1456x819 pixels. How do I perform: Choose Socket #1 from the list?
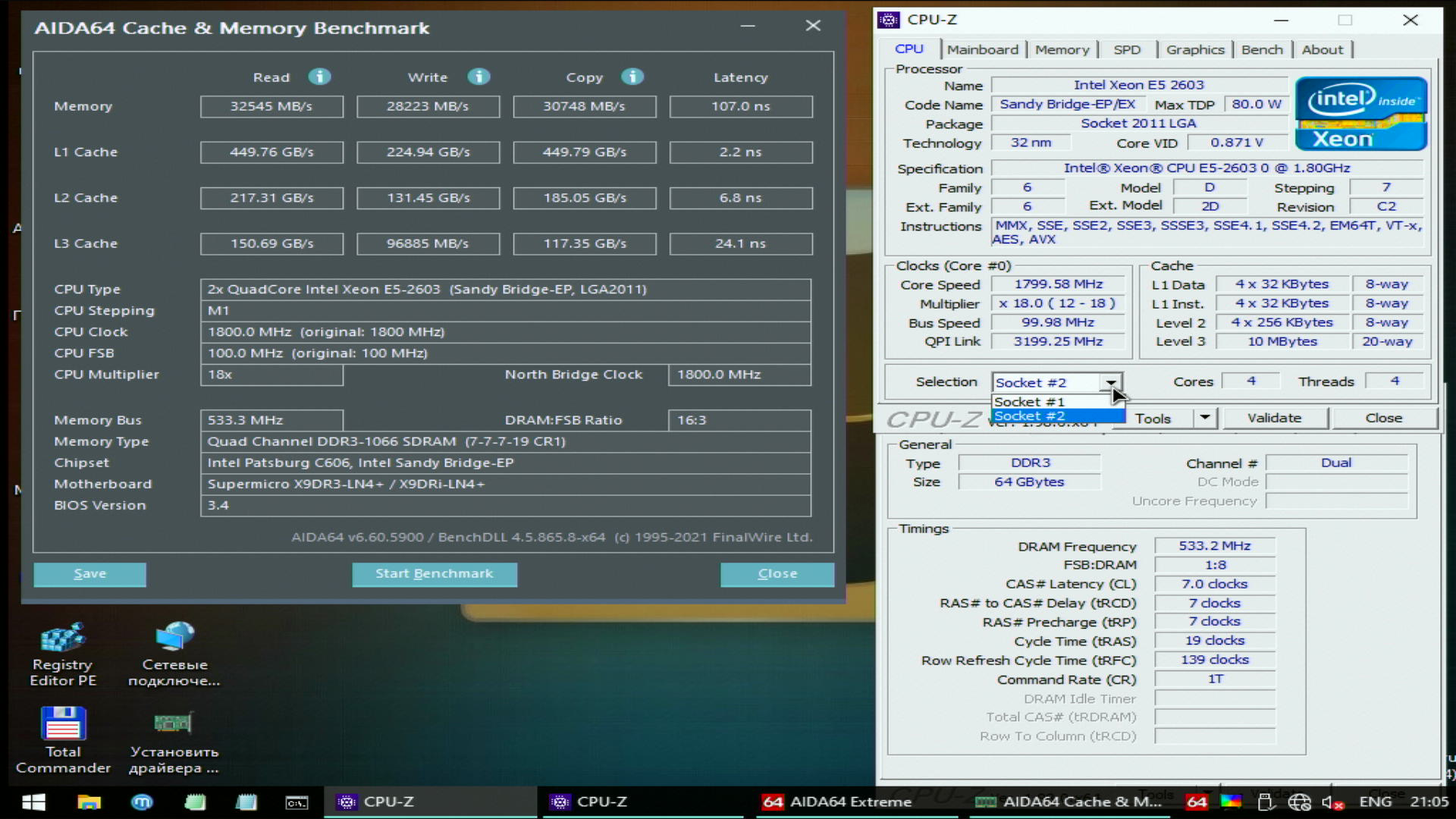1030,402
